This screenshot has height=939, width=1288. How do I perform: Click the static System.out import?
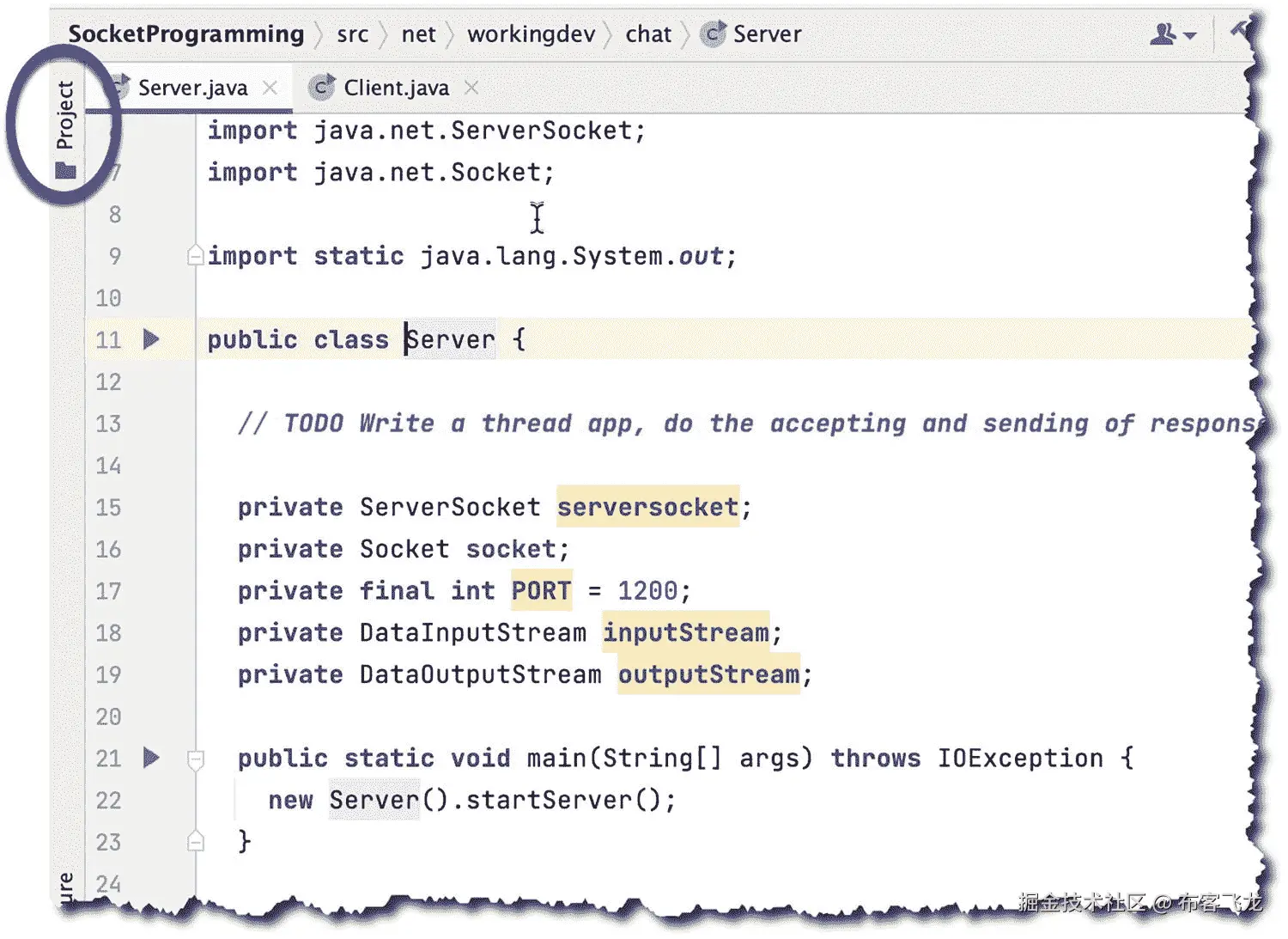click(x=471, y=256)
